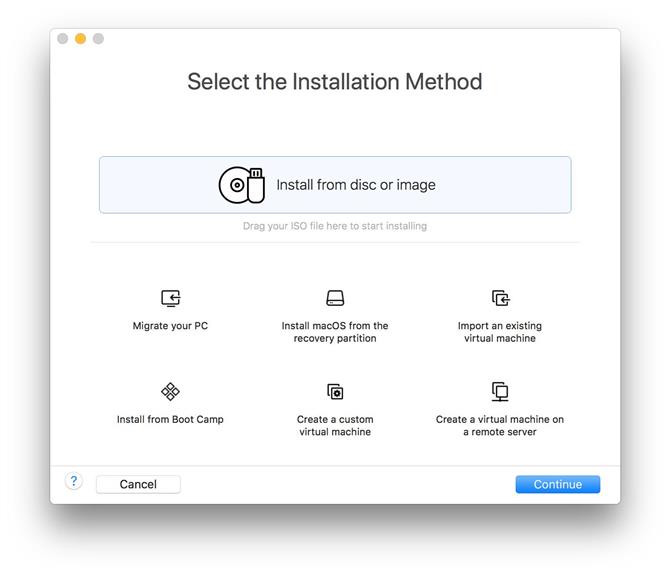Click the Continue button
670x575 pixels.
coord(558,484)
